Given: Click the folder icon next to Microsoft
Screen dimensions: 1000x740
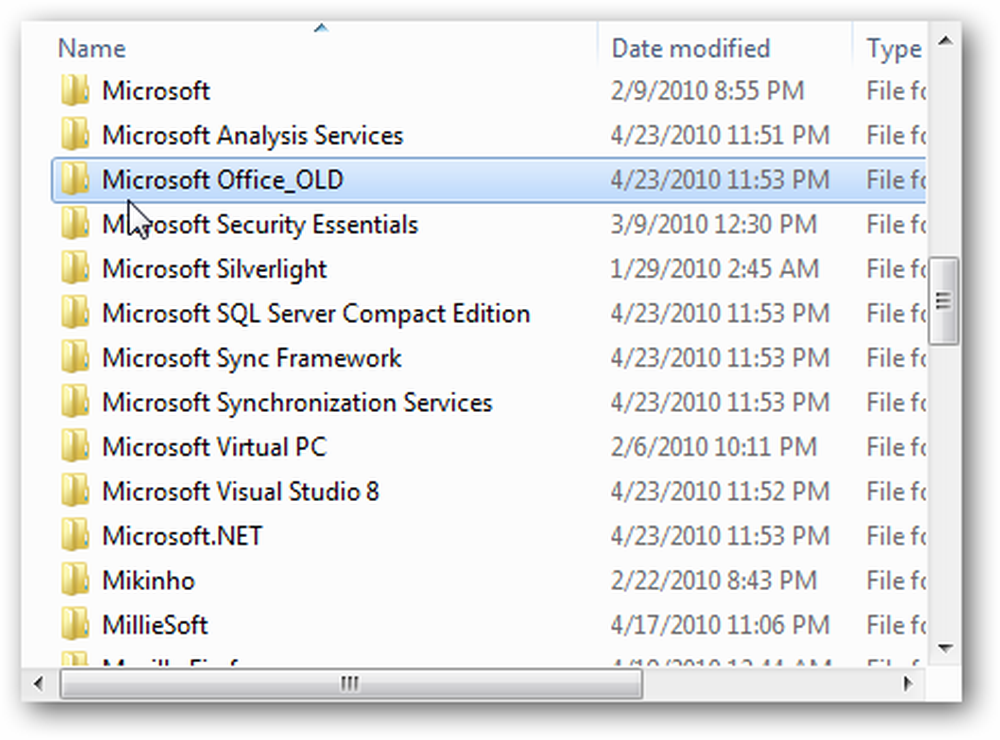Looking at the screenshot, I should pyautogui.click(x=75, y=91).
